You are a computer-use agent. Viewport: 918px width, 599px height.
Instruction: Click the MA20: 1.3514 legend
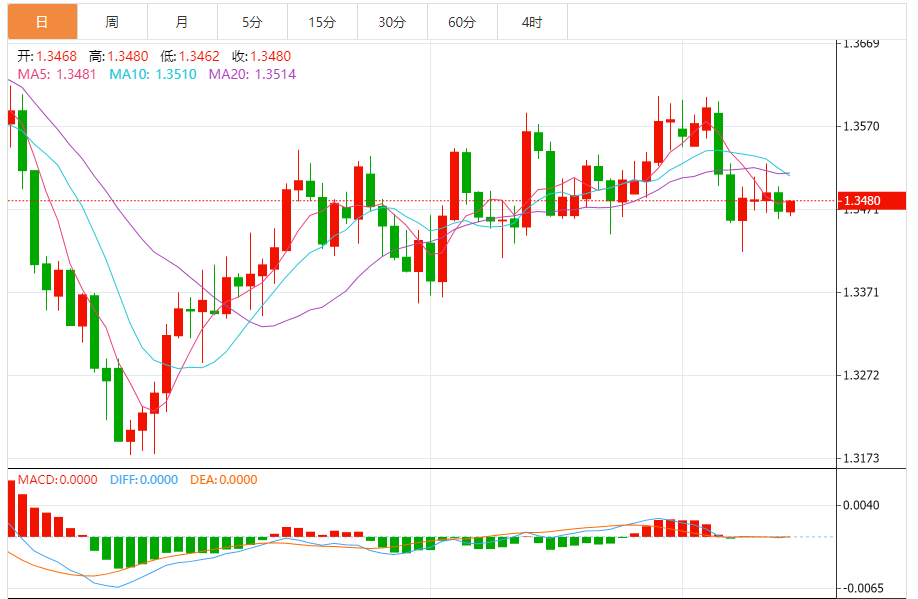pos(252,74)
